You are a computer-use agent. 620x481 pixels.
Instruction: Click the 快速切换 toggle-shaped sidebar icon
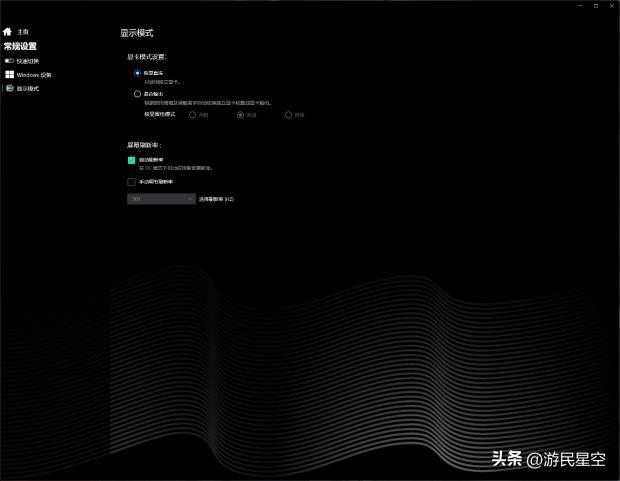point(9,61)
